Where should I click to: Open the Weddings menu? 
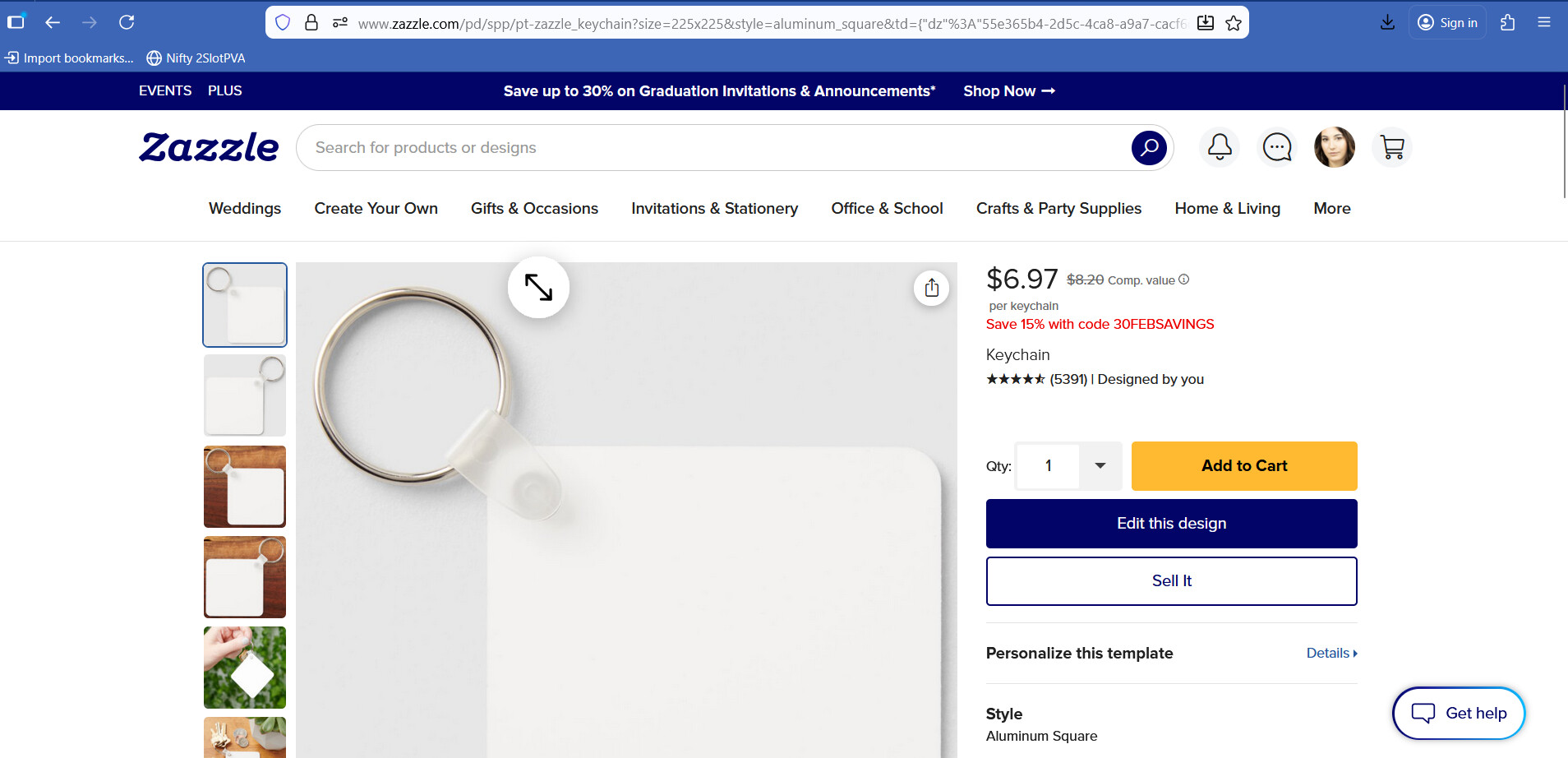point(245,209)
